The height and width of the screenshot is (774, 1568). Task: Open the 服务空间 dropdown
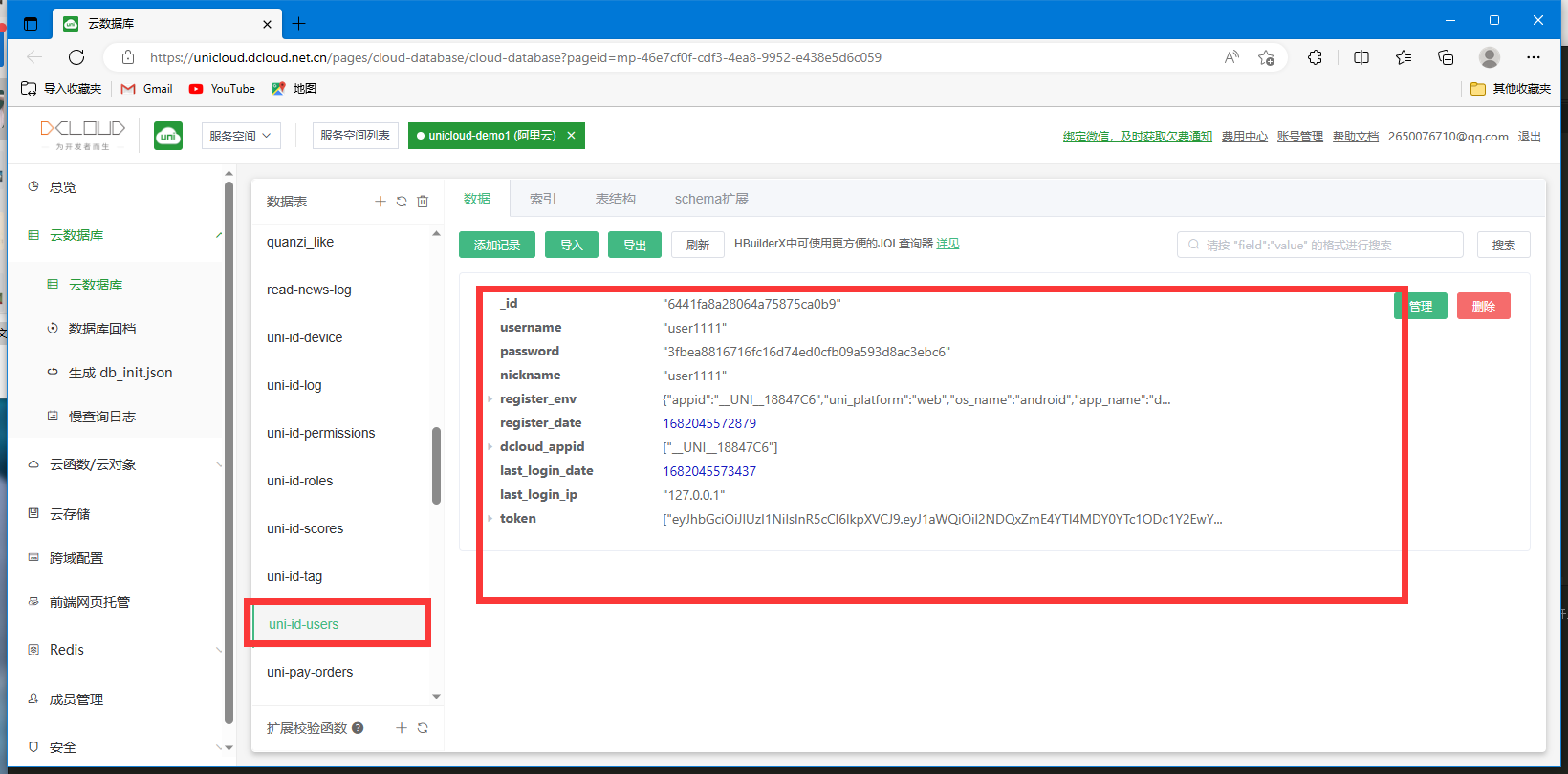click(240, 136)
